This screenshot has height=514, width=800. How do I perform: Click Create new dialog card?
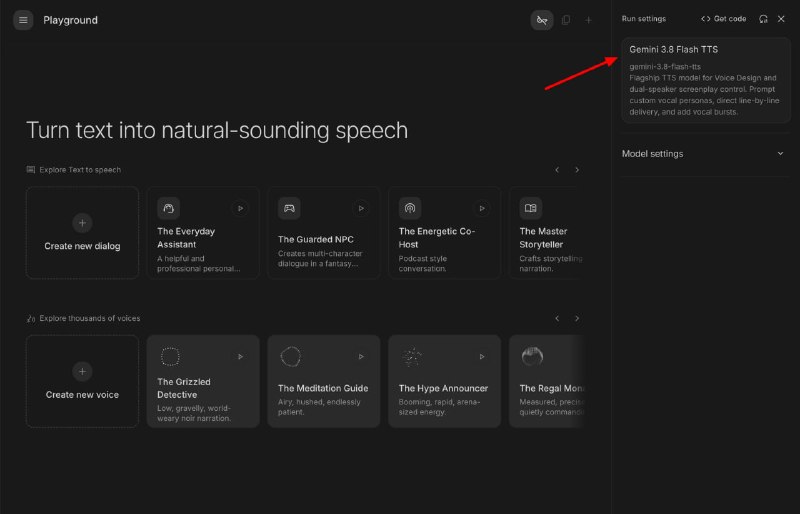pyautogui.click(x=82, y=233)
